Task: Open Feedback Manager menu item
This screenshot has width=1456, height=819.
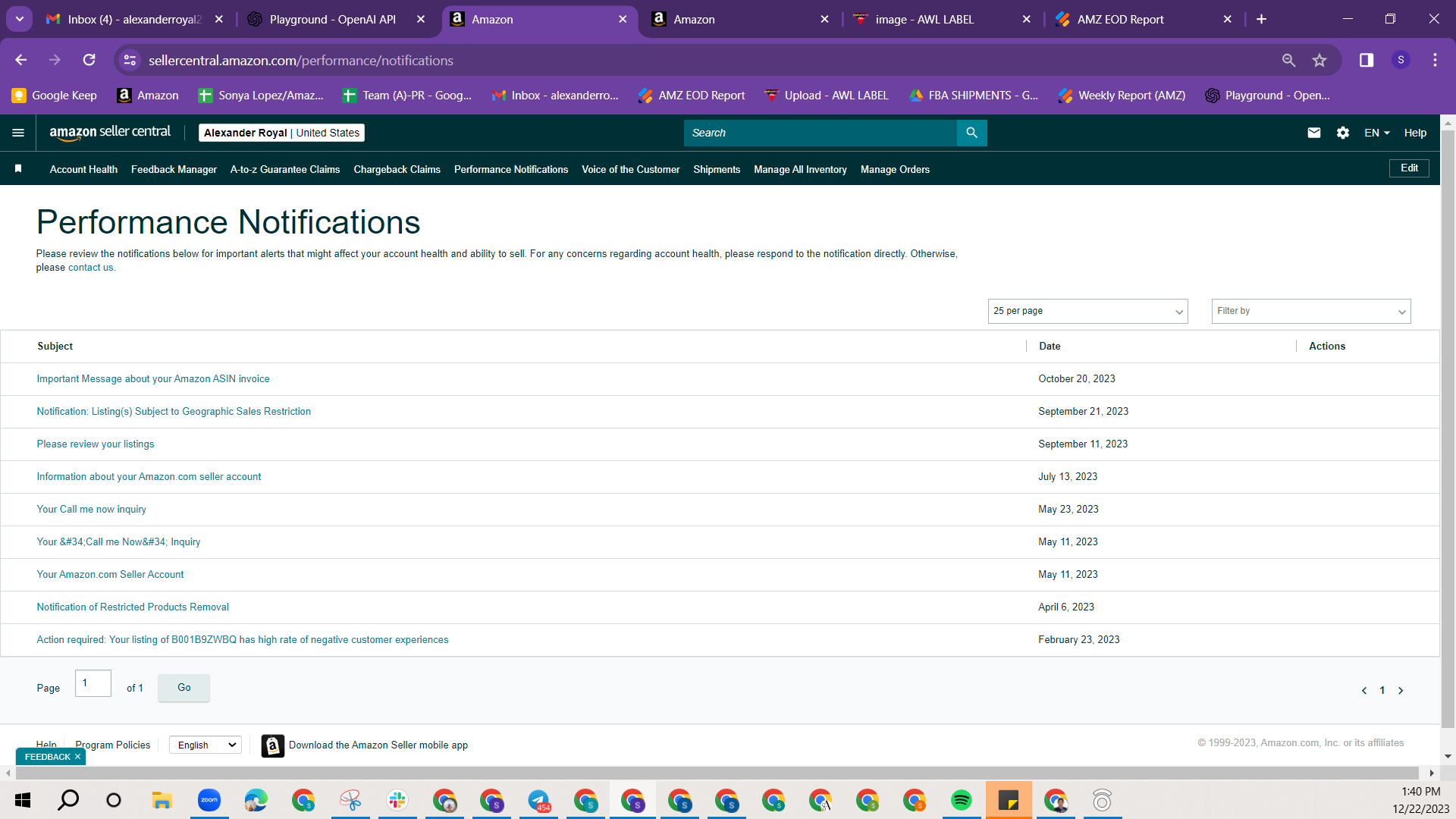Action: 174,169
